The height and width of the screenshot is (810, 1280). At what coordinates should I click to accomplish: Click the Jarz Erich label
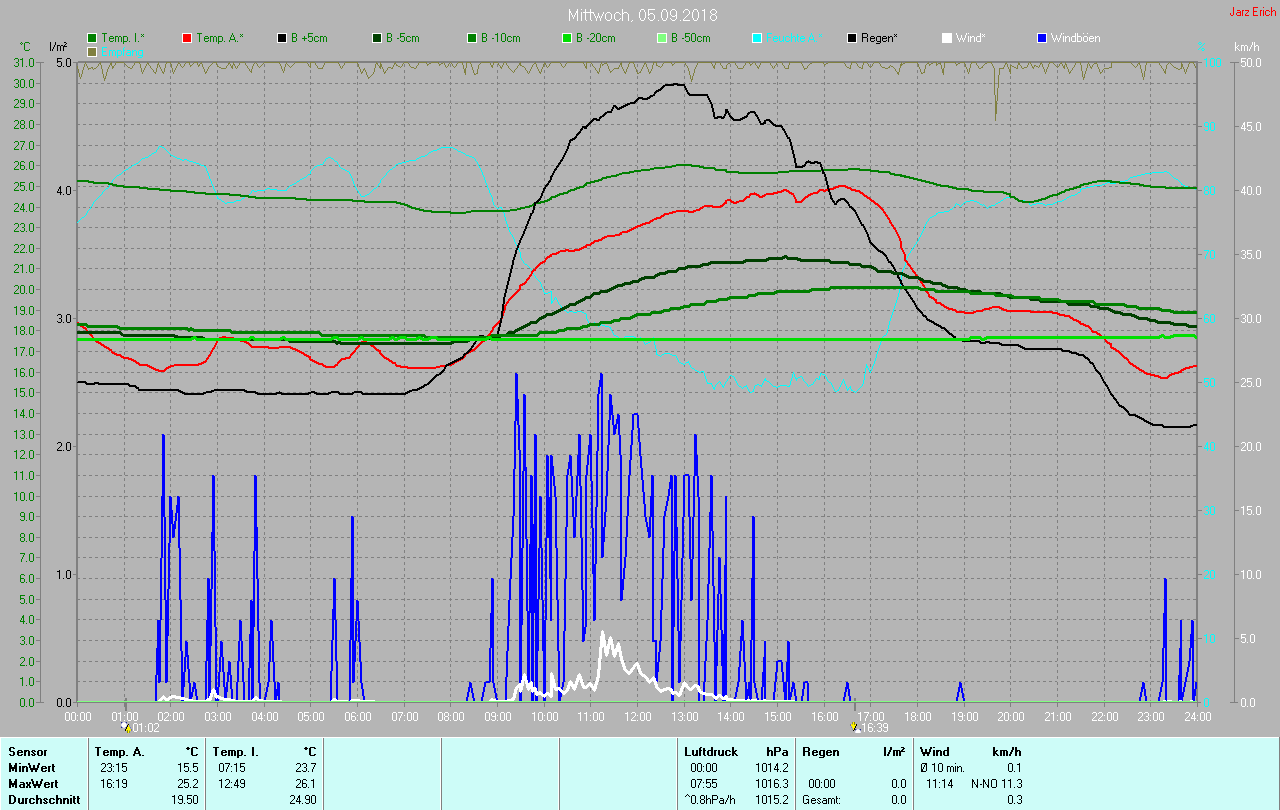coord(1252,13)
